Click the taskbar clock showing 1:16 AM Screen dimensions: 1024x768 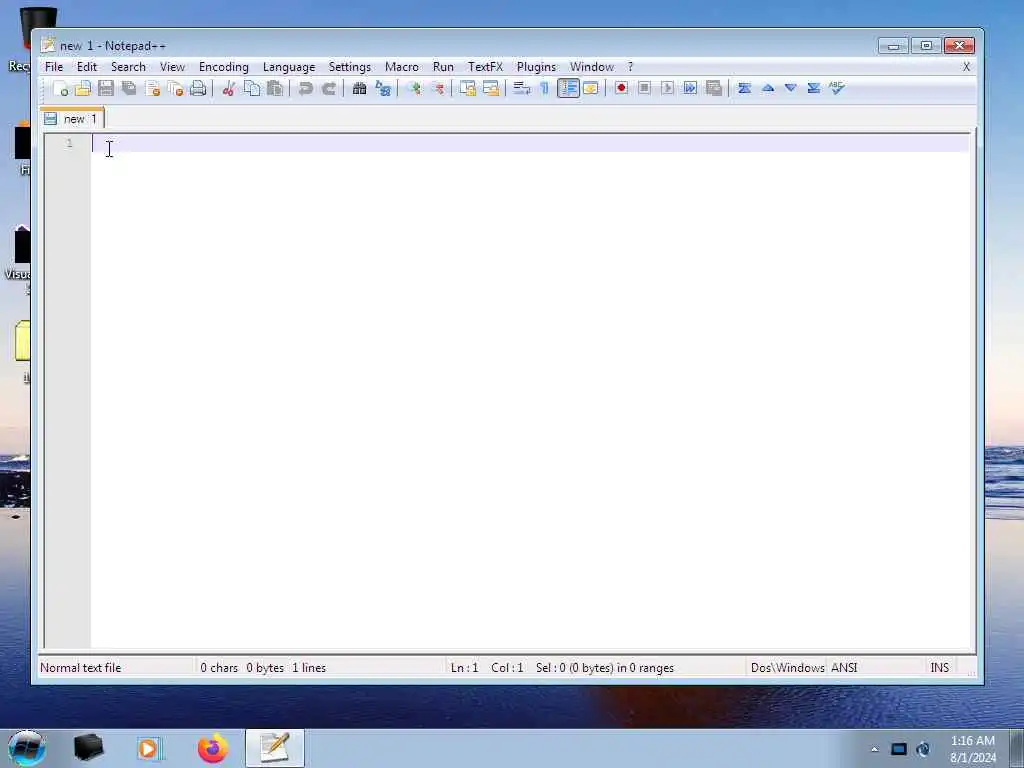pos(972,749)
